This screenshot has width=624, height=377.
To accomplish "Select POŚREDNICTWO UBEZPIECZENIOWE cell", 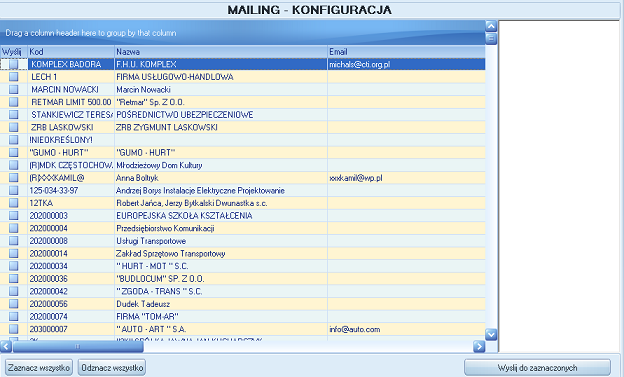I will pos(221,115).
